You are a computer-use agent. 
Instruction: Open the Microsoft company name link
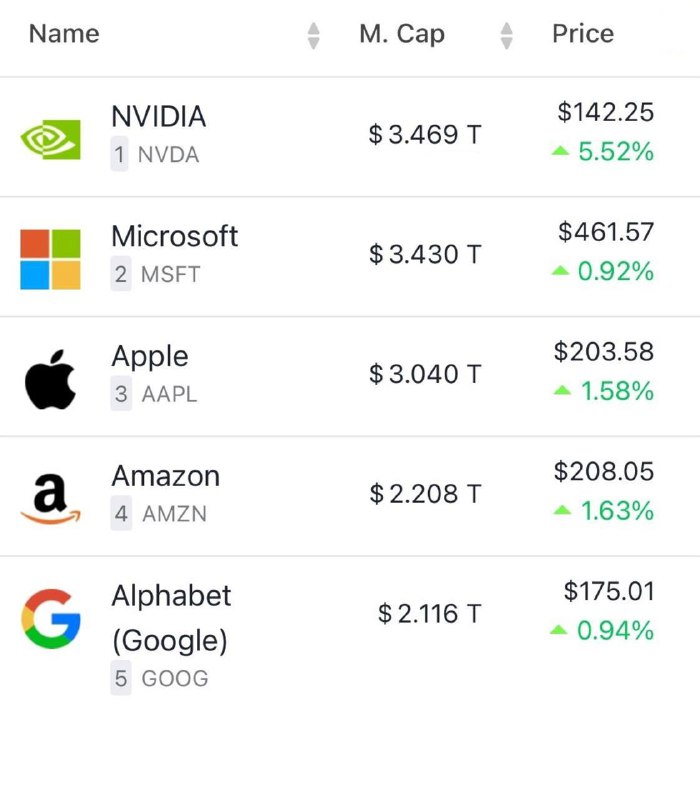(174, 236)
